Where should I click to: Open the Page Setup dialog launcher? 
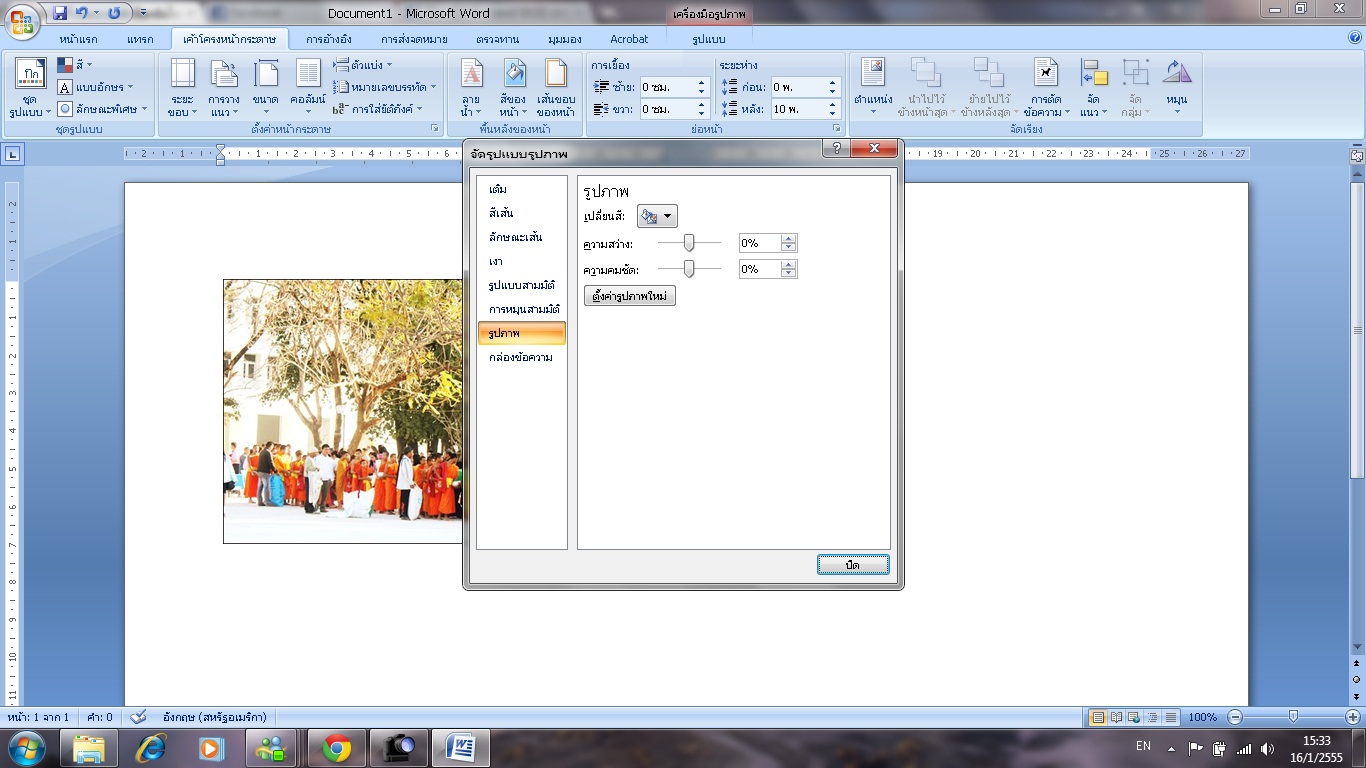[435, 129]
